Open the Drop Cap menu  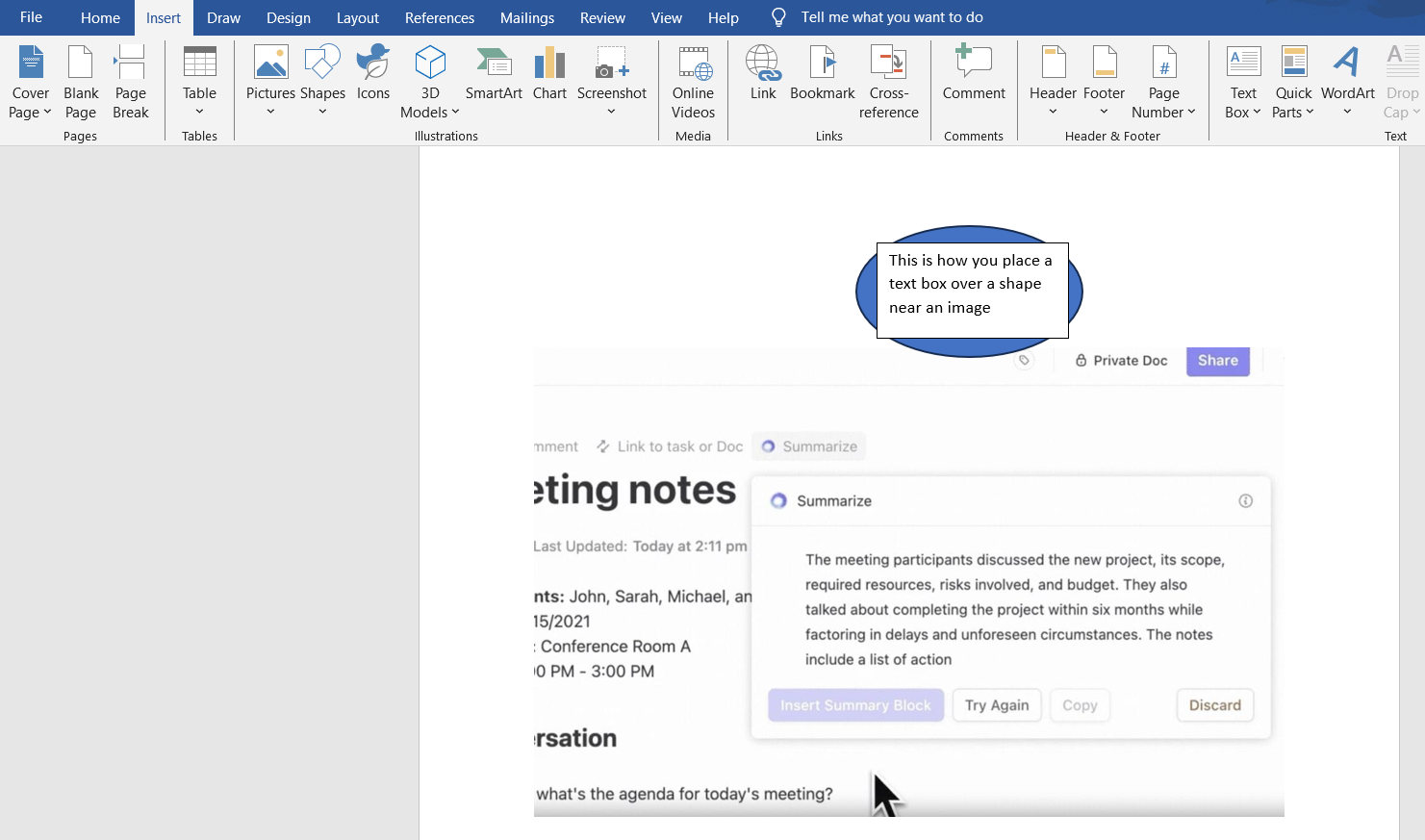[x=1402, y=83]
